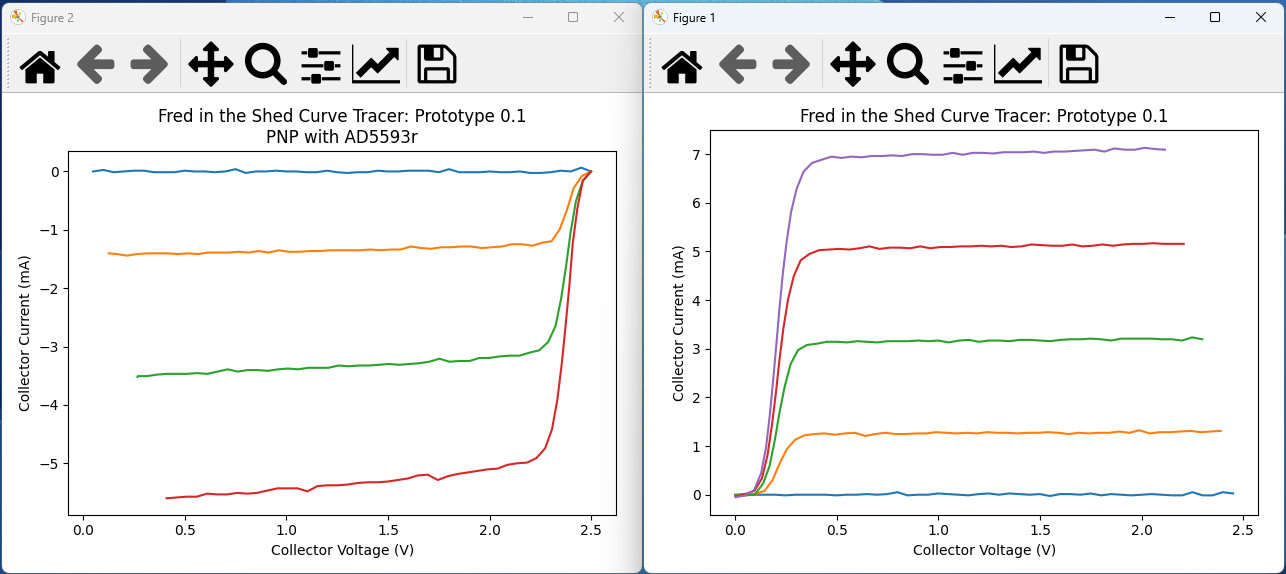This screenshot has height=574, width=1286.
Task: Open Configure subplots in Figure 2
Action: pos(321,64)
